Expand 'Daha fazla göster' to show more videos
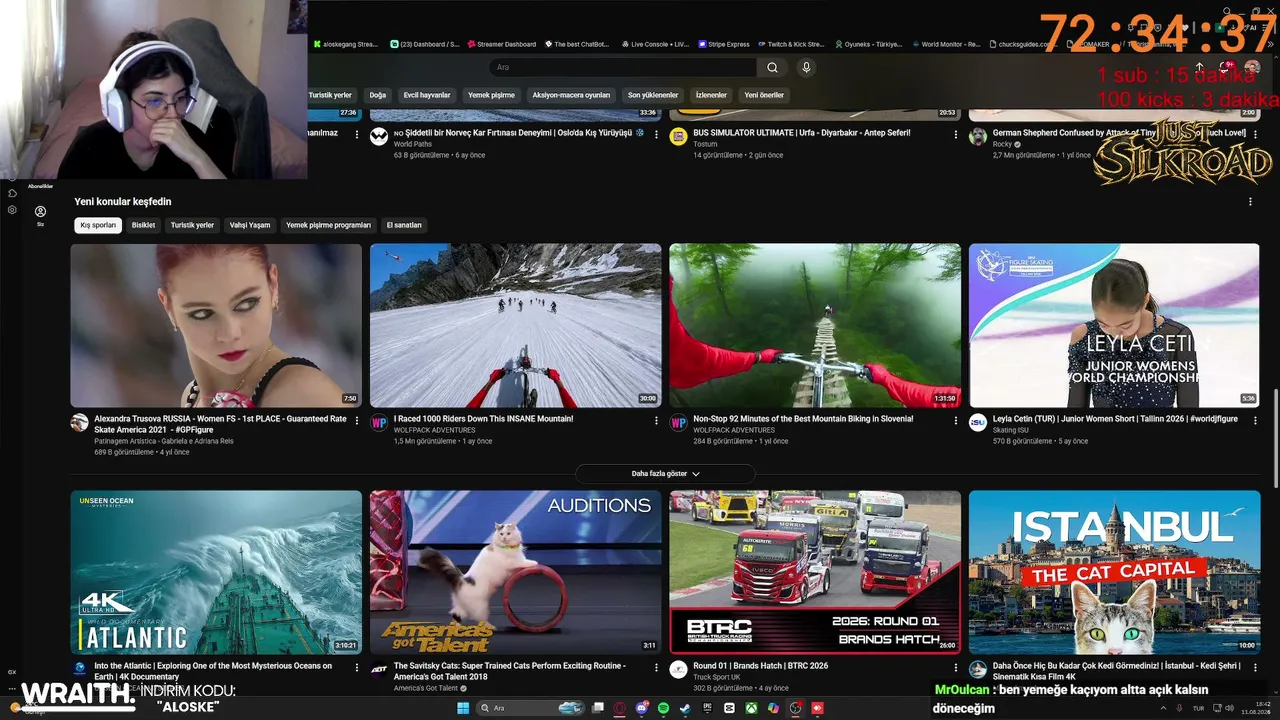Screen dimensions: 1280x720 point(665,474)
